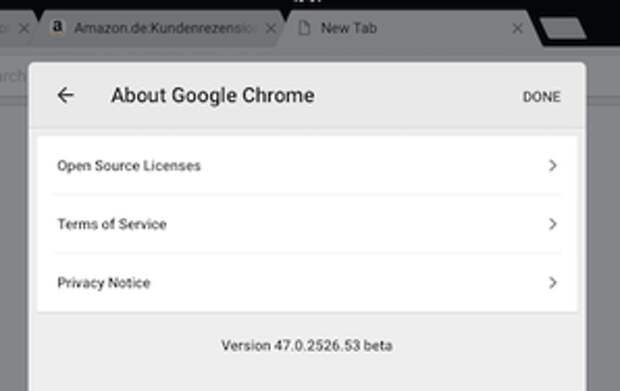Close the Amazon.de tab

(x=271, y=28)
